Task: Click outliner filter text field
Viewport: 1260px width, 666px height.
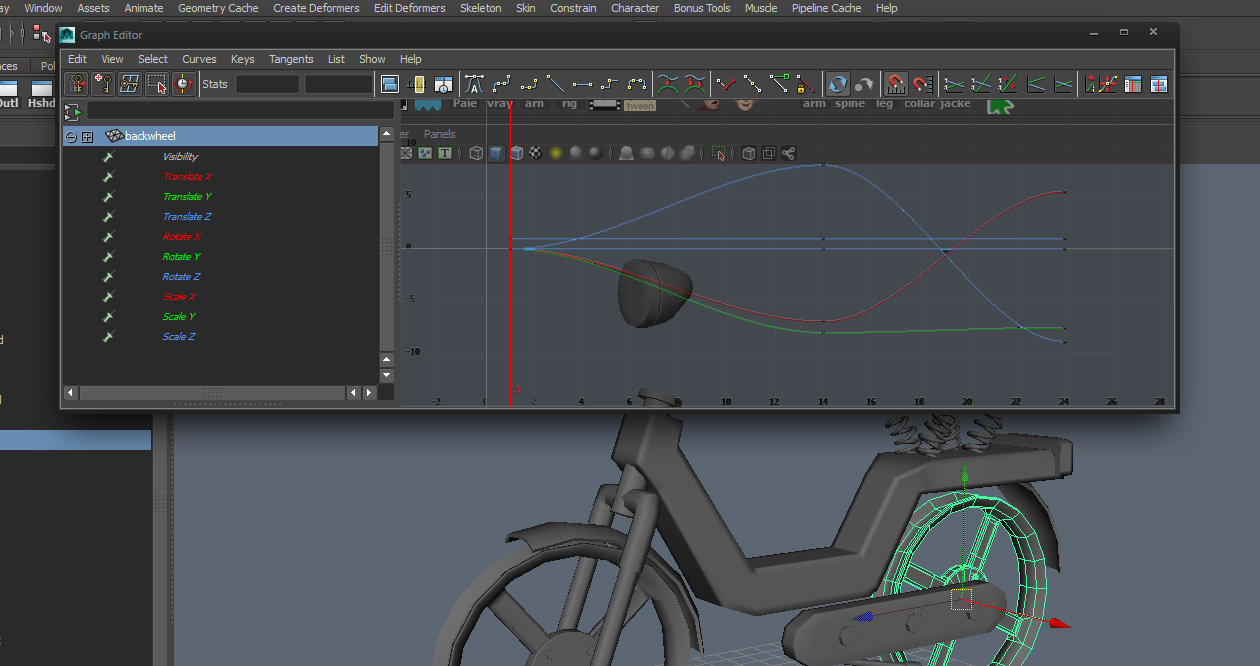Action: pos(240,111)
